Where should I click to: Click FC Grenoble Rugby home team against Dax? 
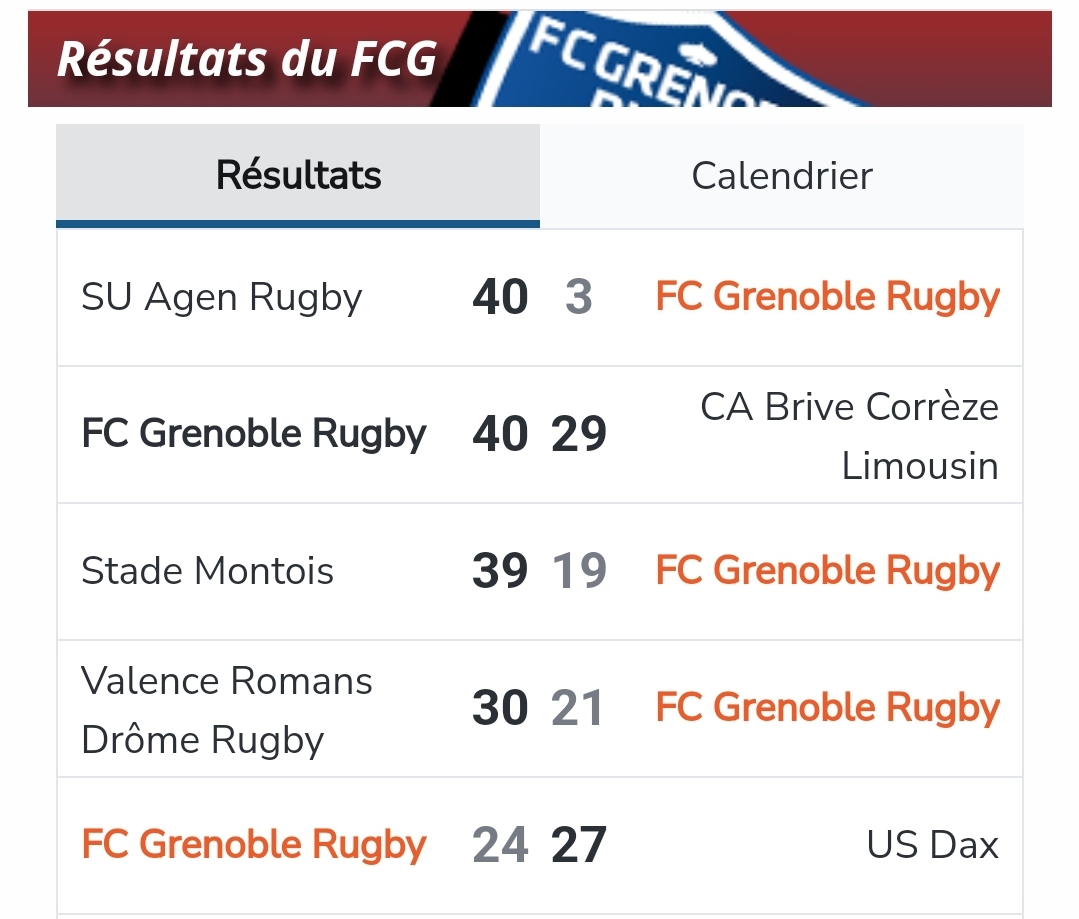pyautogui.click(x=254, y=845)
